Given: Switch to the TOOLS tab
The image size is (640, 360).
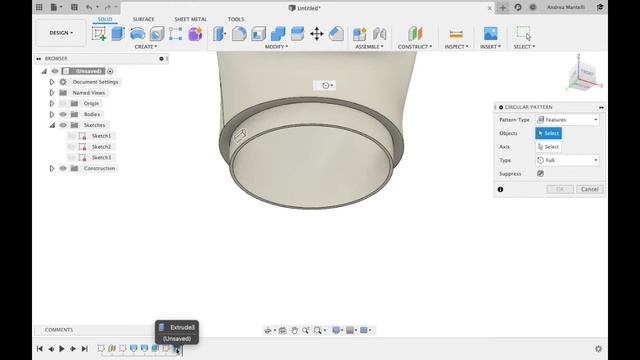Looking at the screenshot, I should coord(236,19).
